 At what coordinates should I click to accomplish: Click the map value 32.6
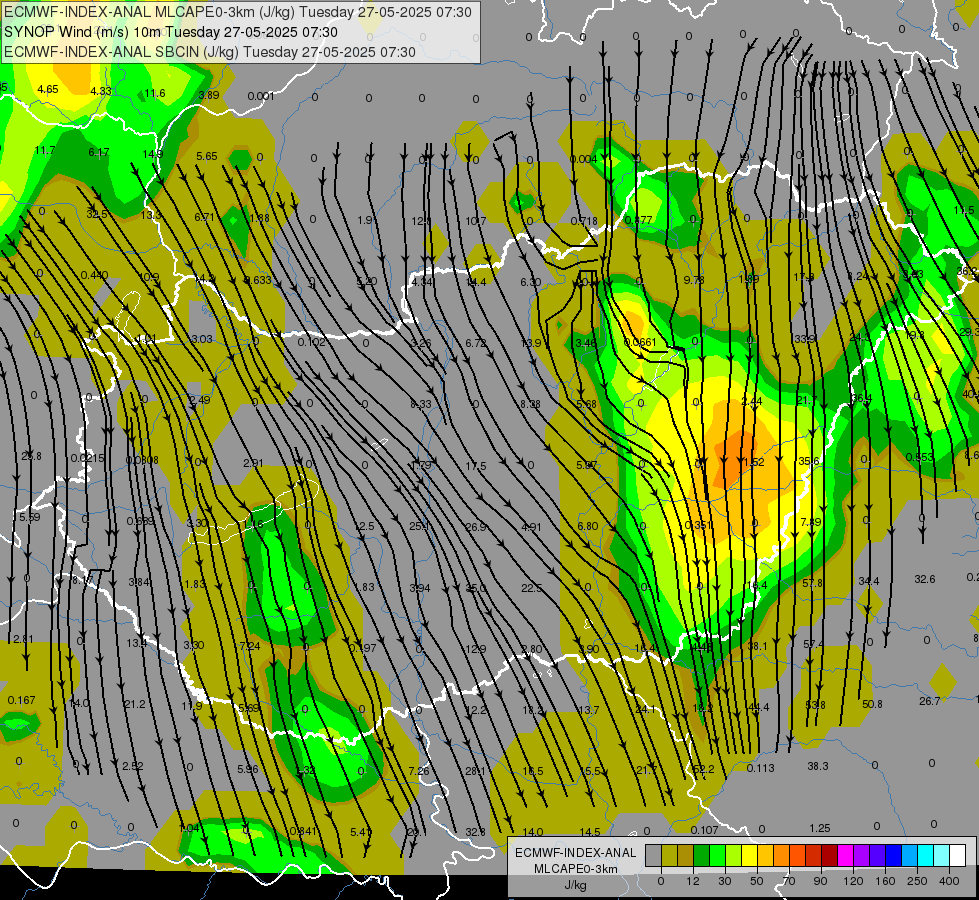pos(924,579)
